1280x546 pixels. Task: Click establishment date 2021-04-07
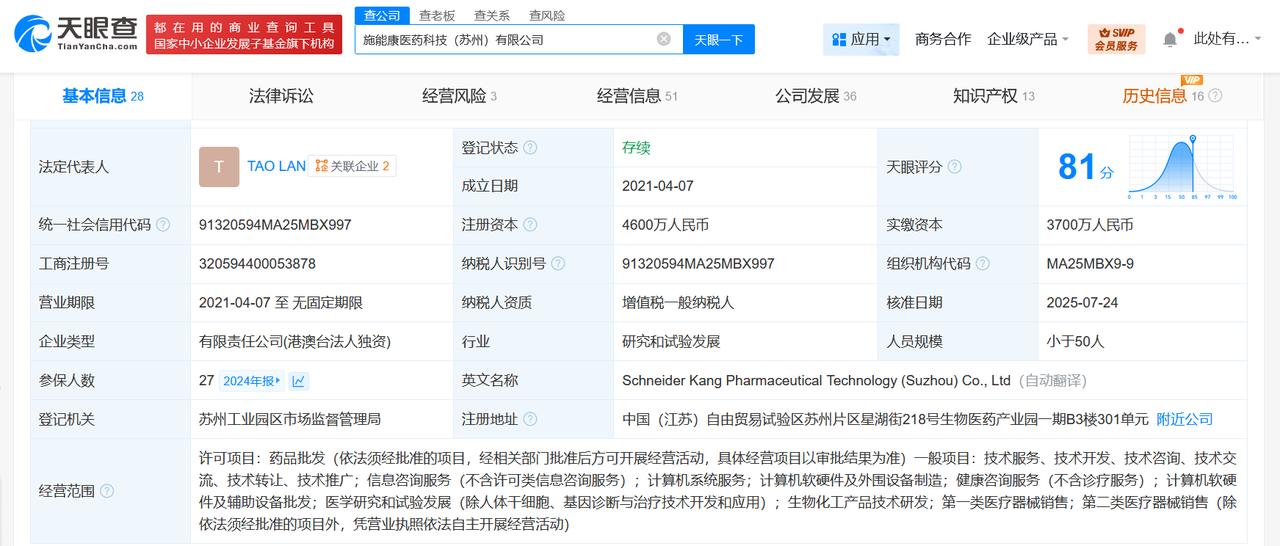point(658,186)
